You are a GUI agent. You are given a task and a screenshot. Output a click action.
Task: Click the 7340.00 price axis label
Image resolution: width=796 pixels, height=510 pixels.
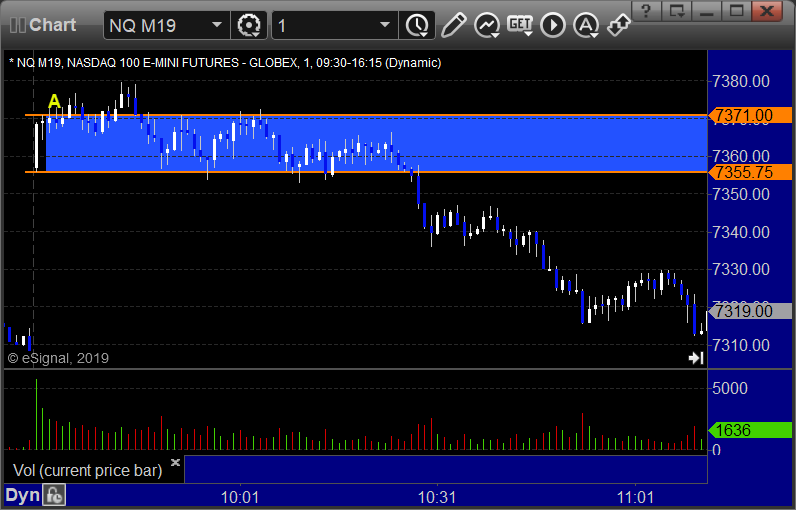point(741,232)
